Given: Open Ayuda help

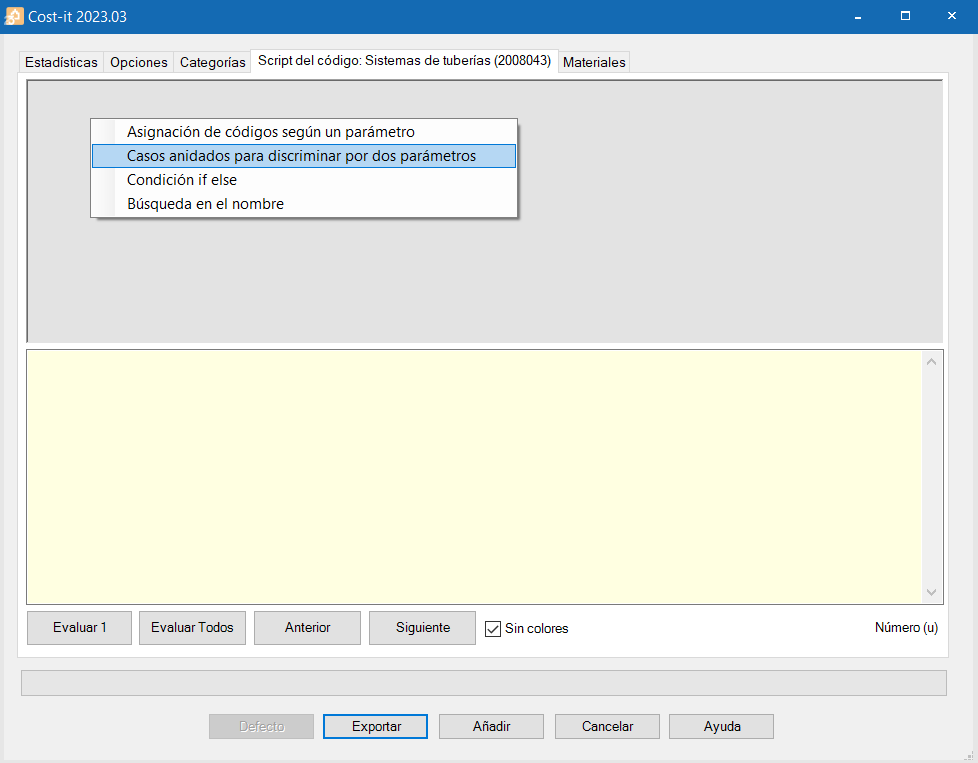Looking at the screenshot, I should [722, 727].
